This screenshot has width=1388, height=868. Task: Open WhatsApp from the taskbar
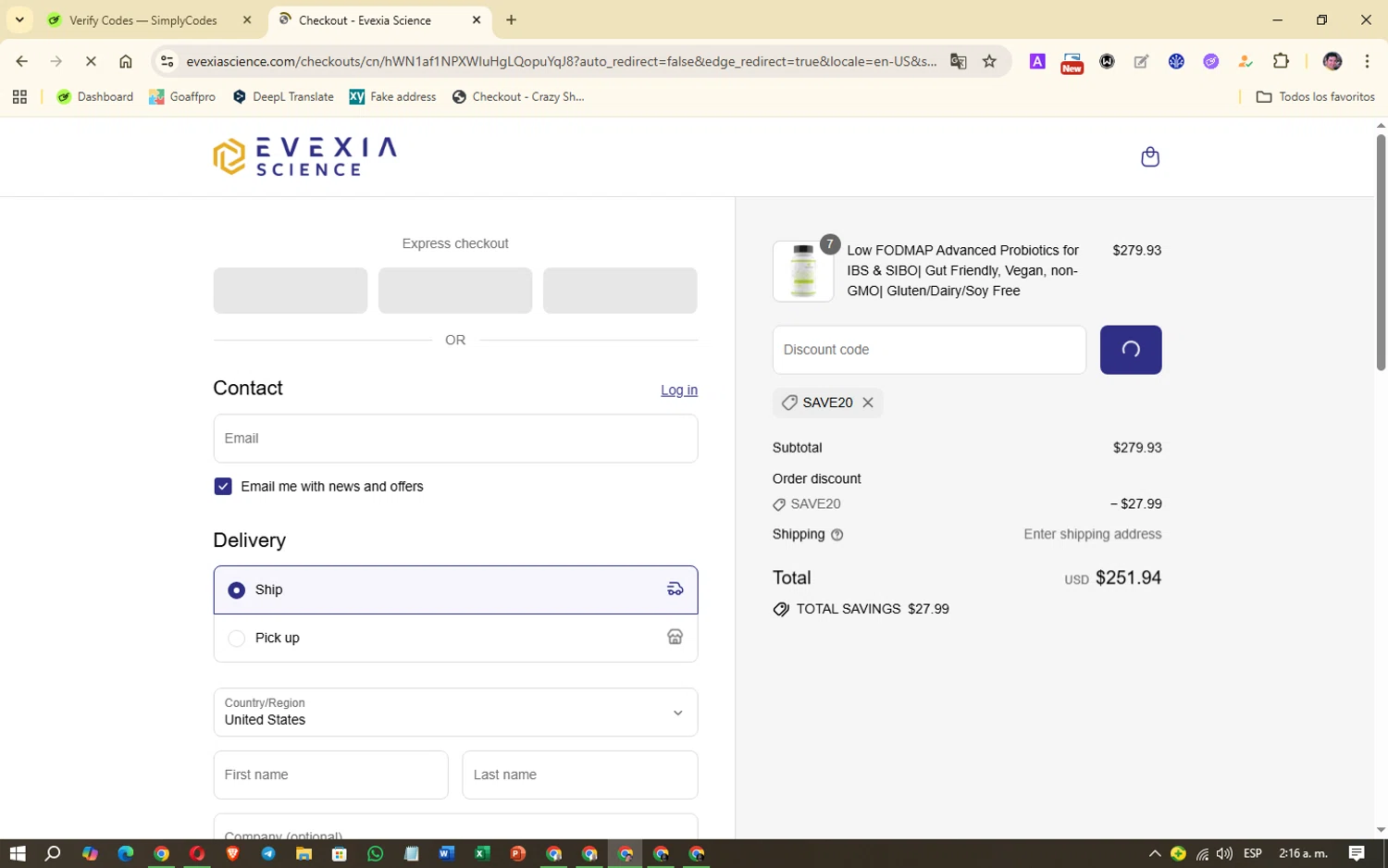(x=375, y=853)
